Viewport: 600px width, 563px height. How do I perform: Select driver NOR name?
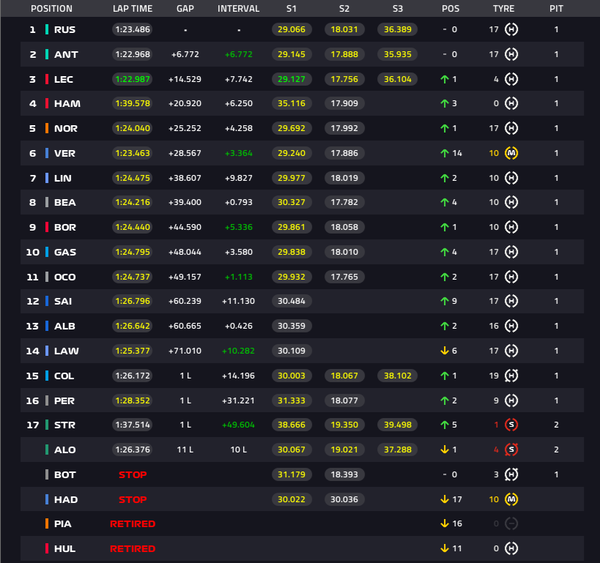[x=66, y=128]
